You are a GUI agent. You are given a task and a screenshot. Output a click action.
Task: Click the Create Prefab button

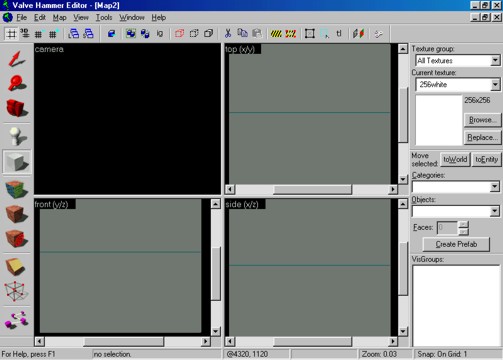(456, 244)
